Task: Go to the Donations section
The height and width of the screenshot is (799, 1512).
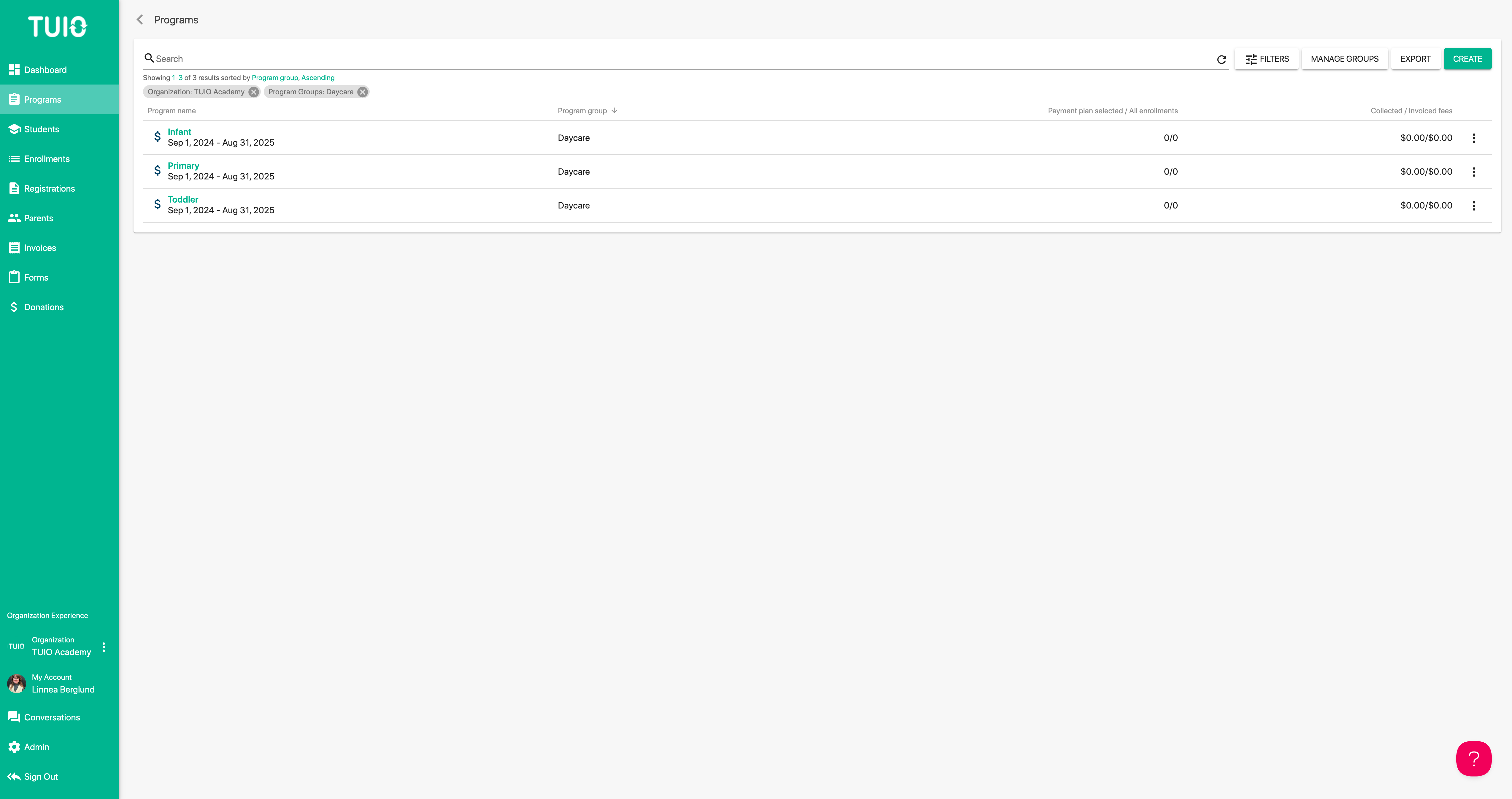Action: pyautogui.click(x=43, y=306)
